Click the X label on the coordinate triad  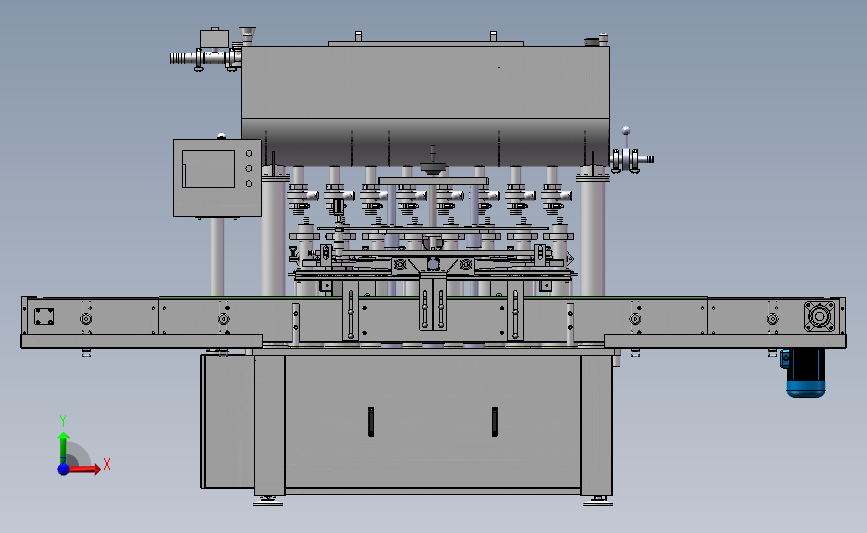(x=107, y=464)
